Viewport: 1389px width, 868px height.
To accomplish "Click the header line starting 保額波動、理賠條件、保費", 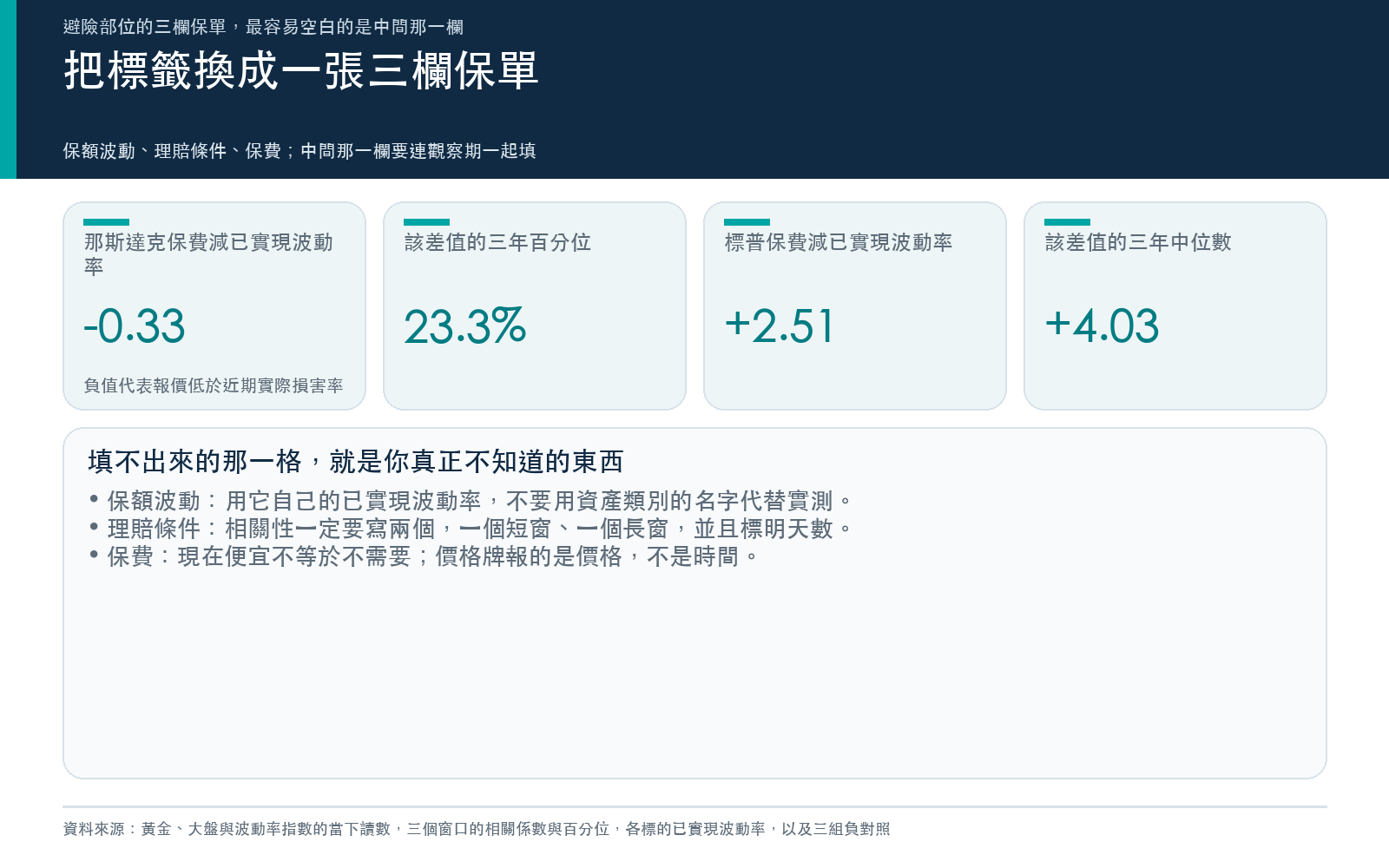I will (300, 151).
